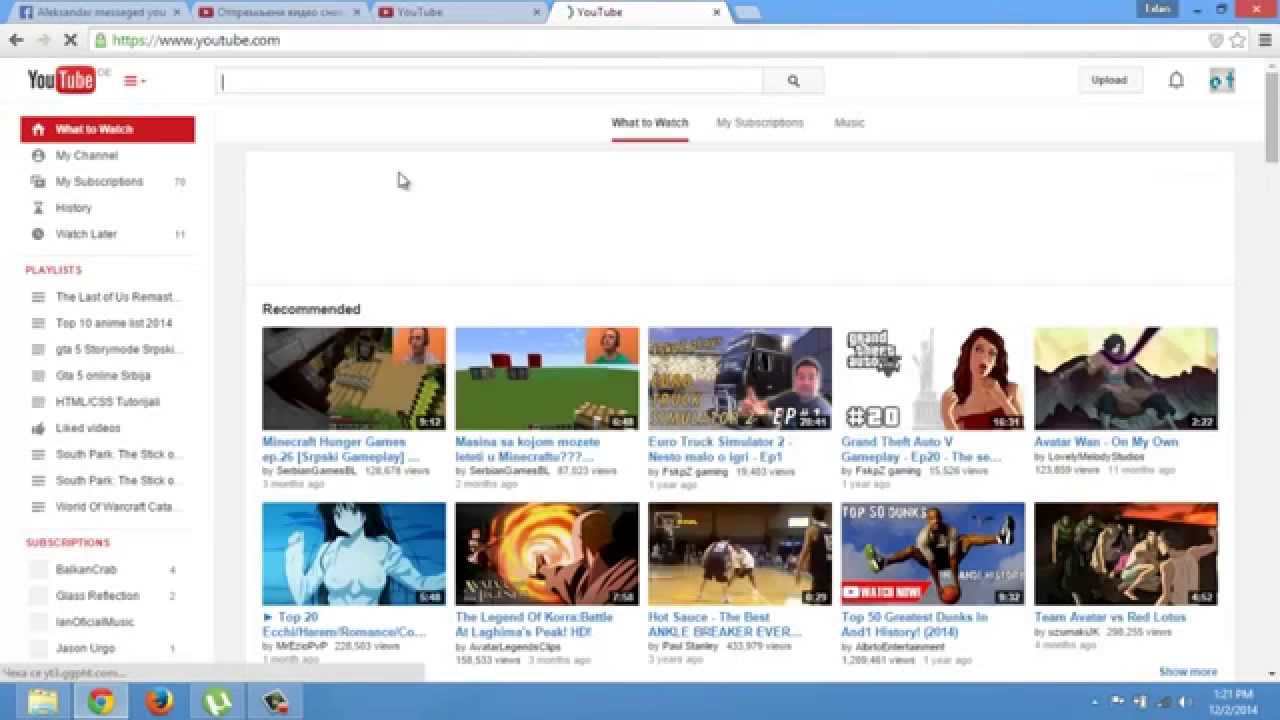The height and width of the screenshot is (720, 1280).
Task: Click the playlist icon beside HTML/CSS Tutorijali
Action: click(x=38, y=402)
